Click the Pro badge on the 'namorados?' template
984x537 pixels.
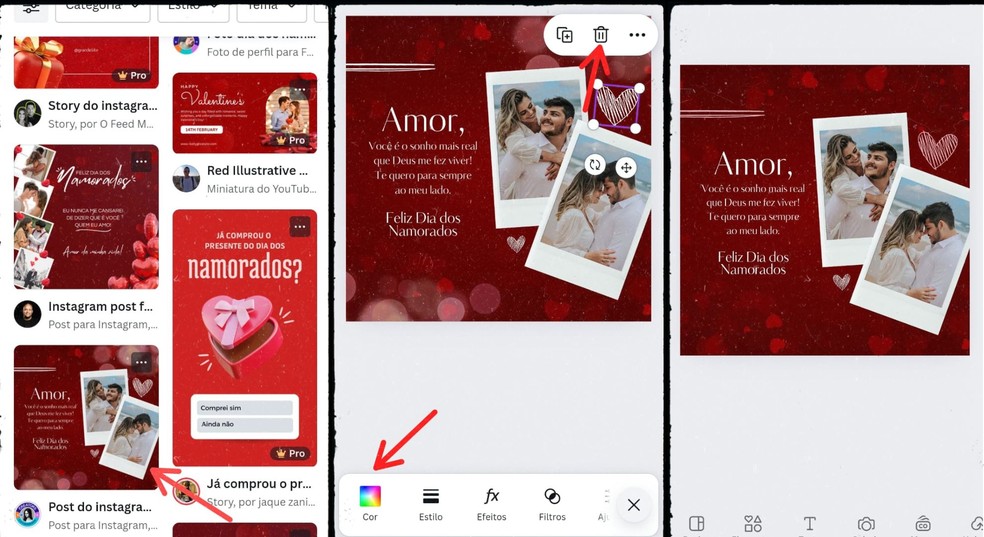291,453
